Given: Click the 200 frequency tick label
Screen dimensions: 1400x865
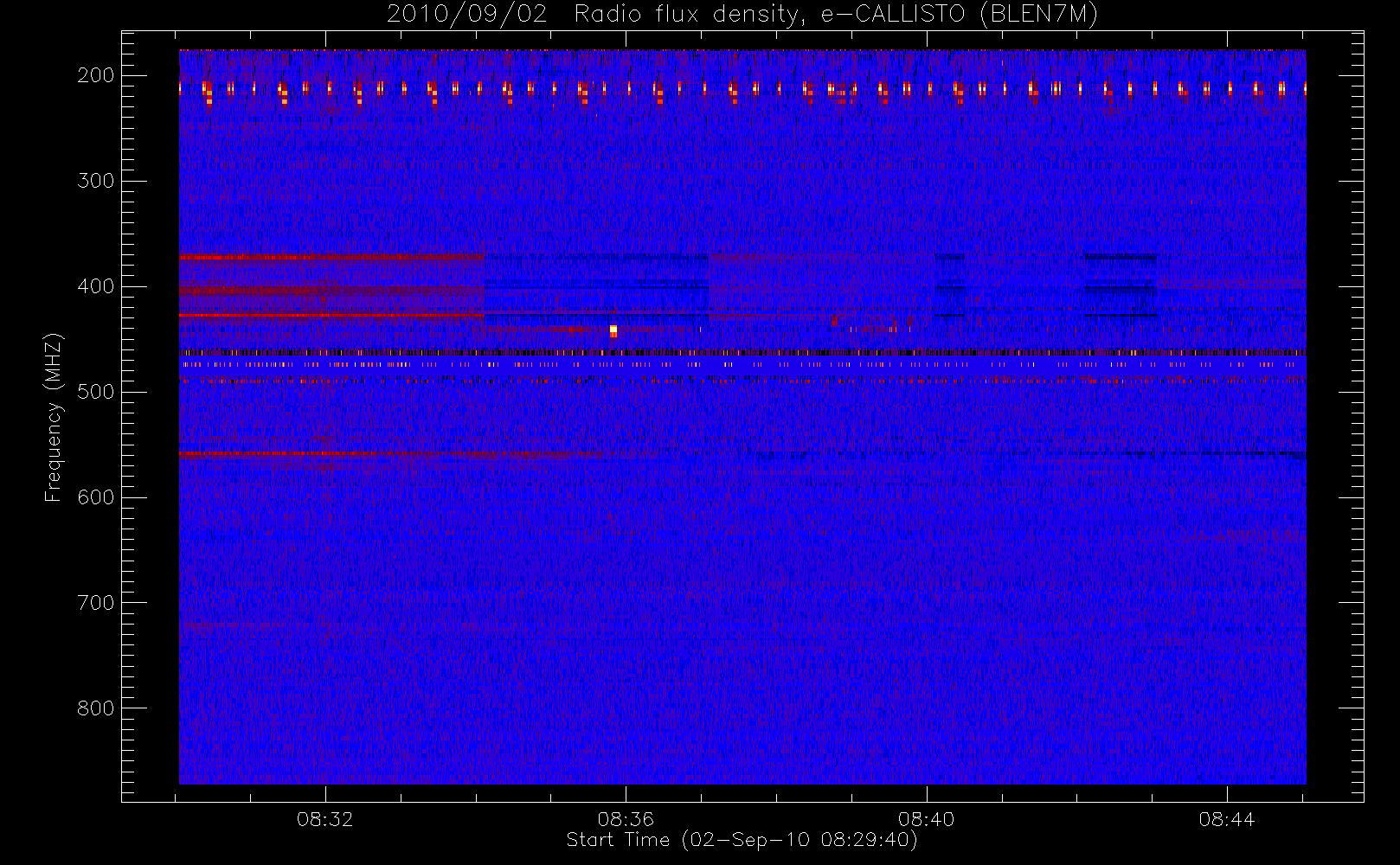Looking at the screenshot, I should [96, 75].
